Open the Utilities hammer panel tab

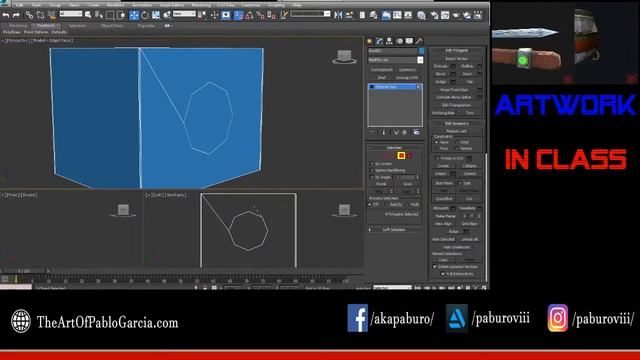pyautogui.click(x=419, y=41)
